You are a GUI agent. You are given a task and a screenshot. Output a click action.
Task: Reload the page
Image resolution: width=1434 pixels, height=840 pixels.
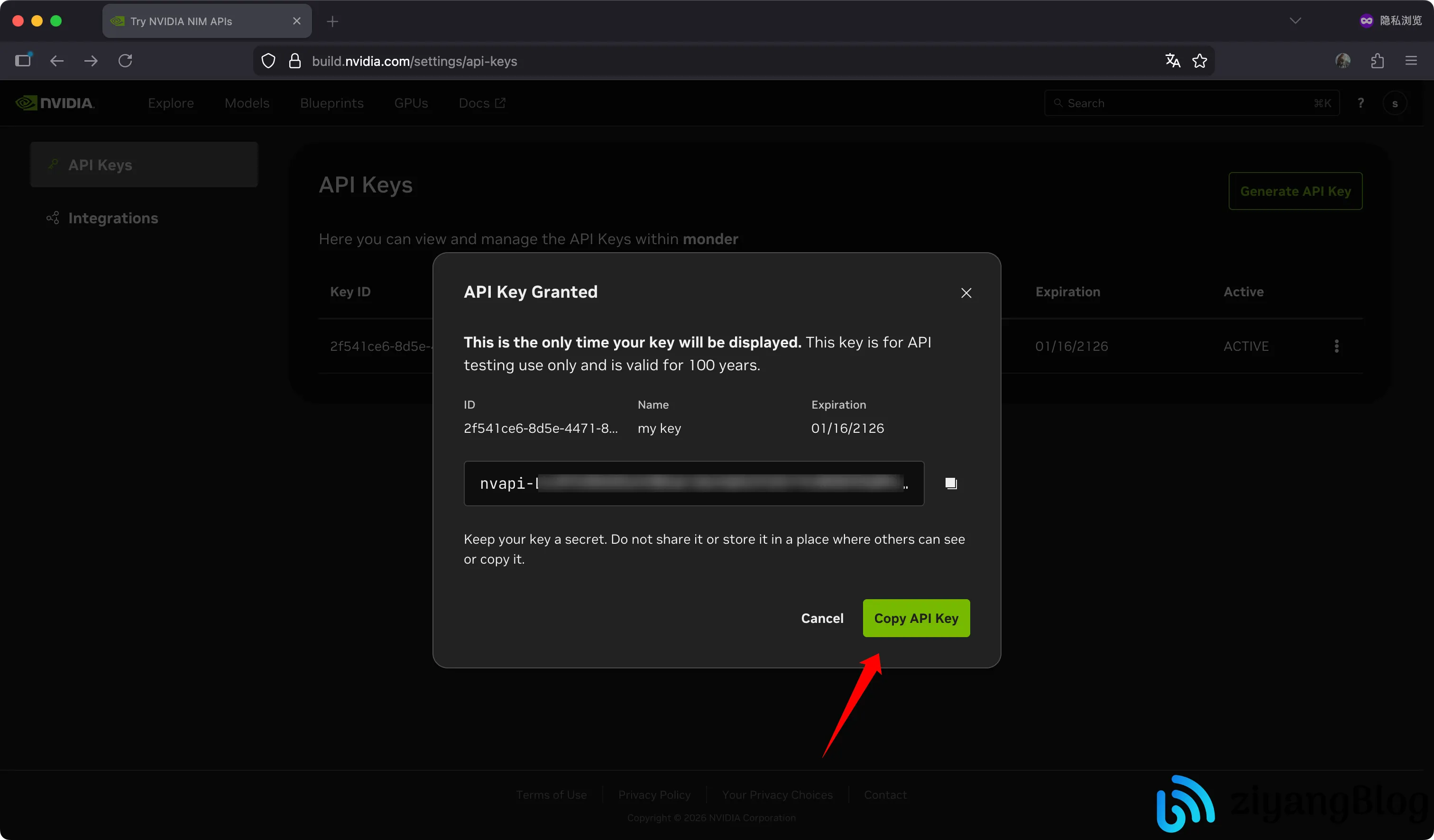(x=125, y=61)
